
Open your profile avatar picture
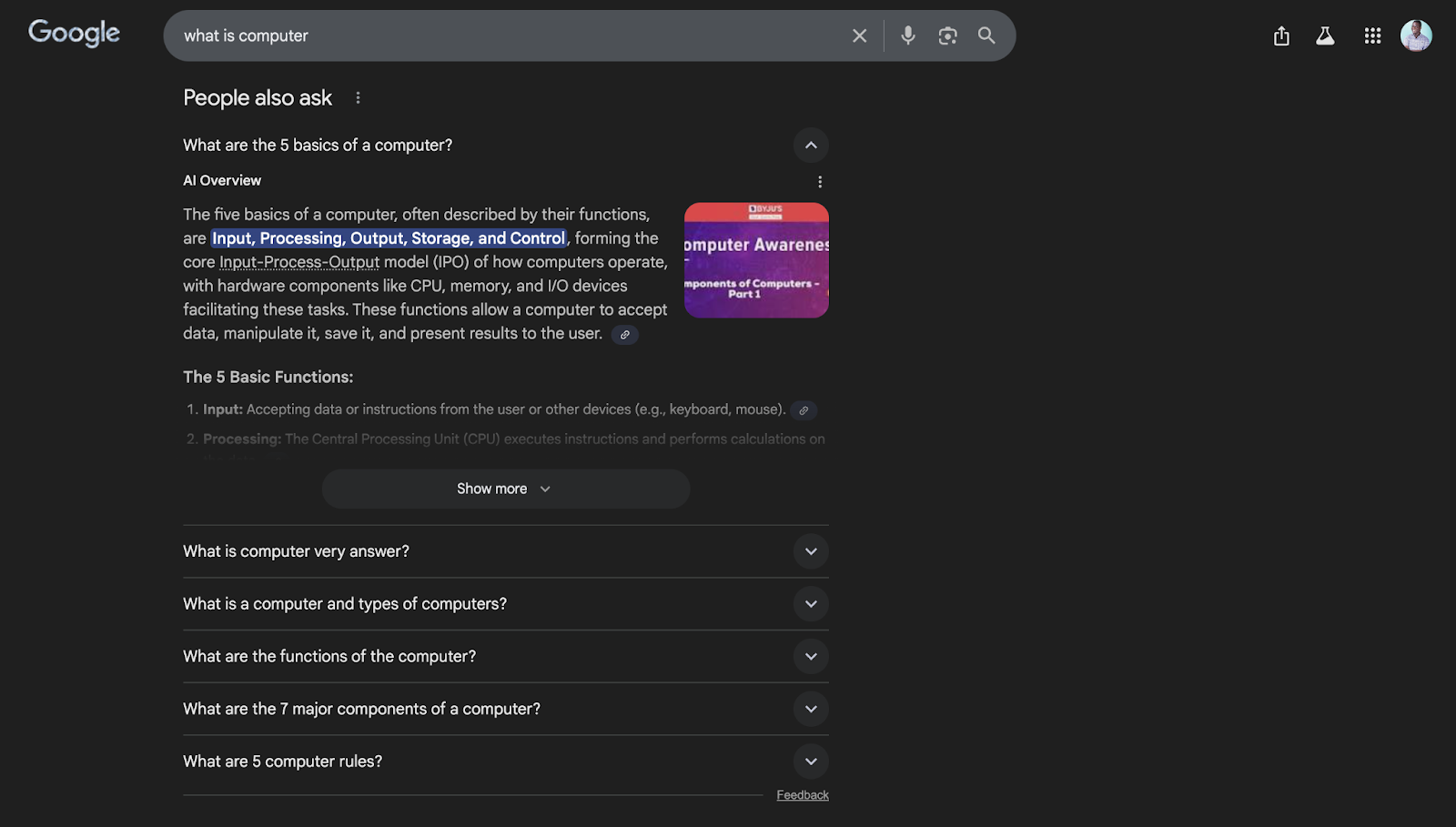(x=1416, y=35)
